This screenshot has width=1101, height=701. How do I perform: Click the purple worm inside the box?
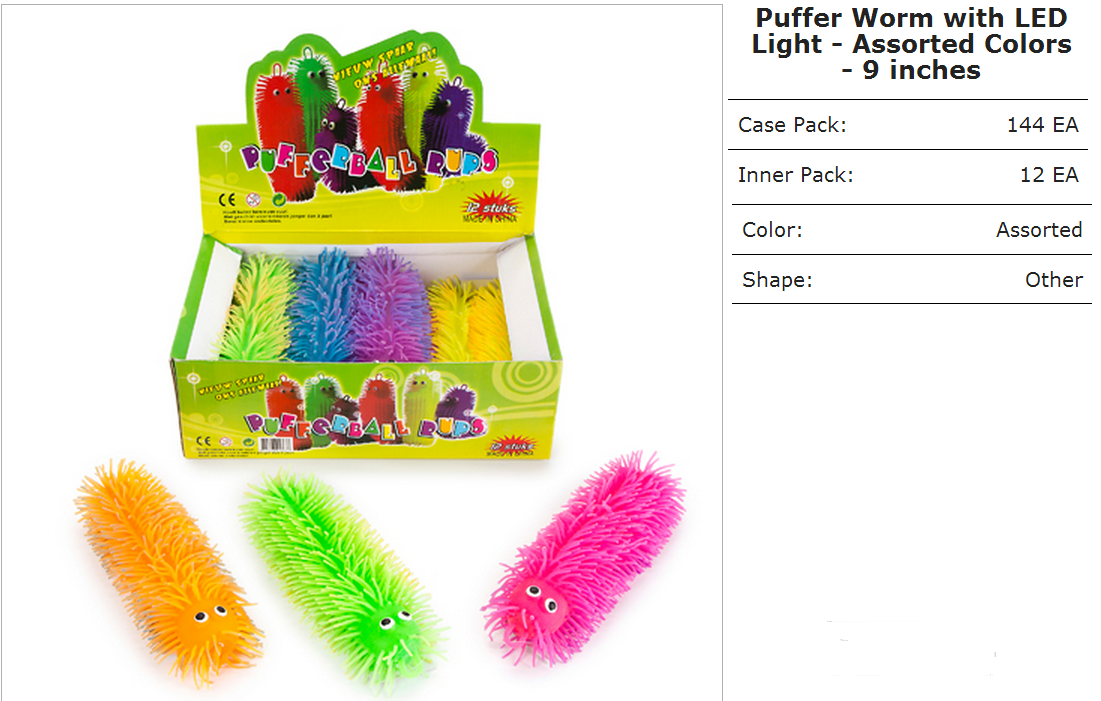coord(390,305)
